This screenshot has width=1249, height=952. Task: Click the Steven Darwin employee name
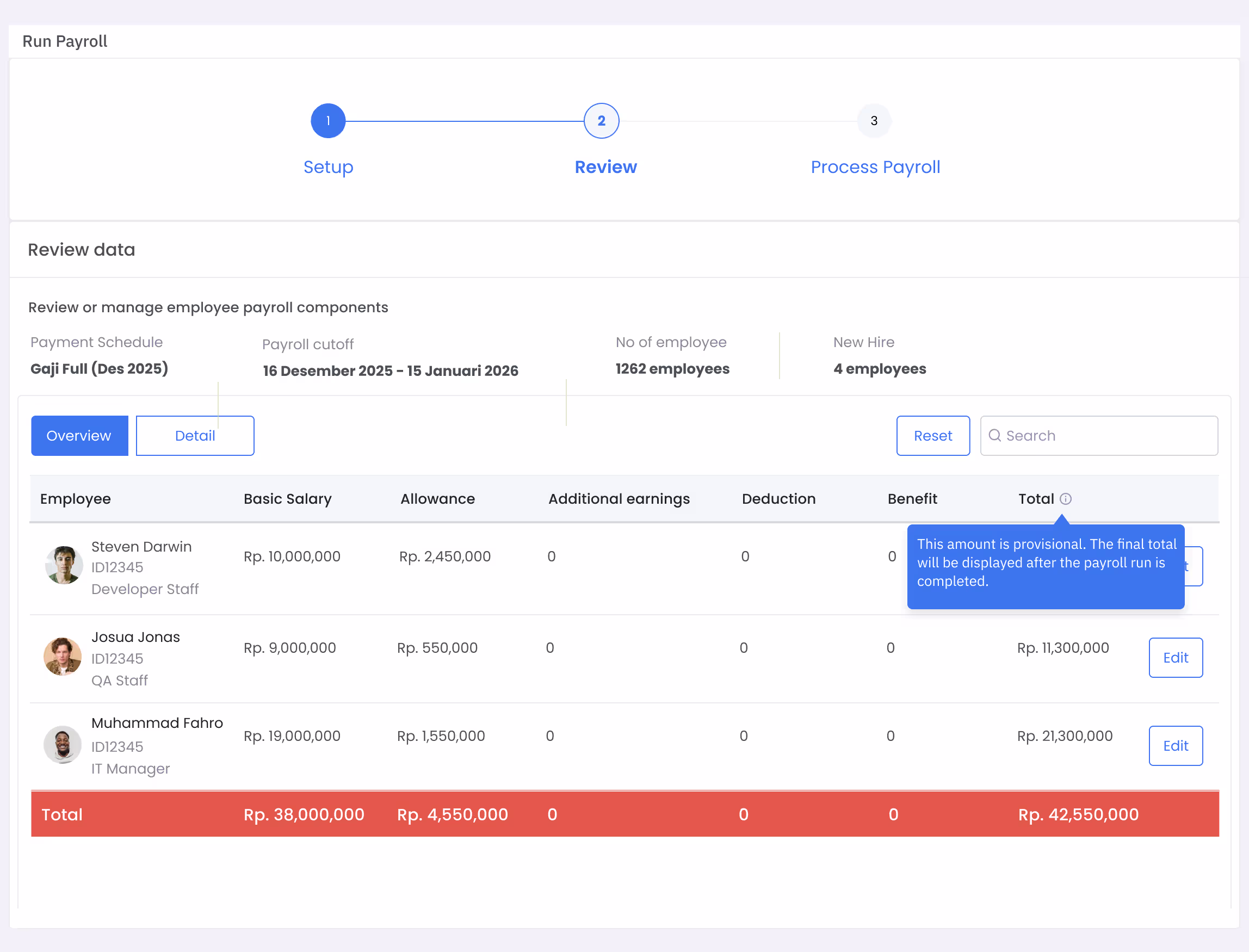(x=141, y=547)
